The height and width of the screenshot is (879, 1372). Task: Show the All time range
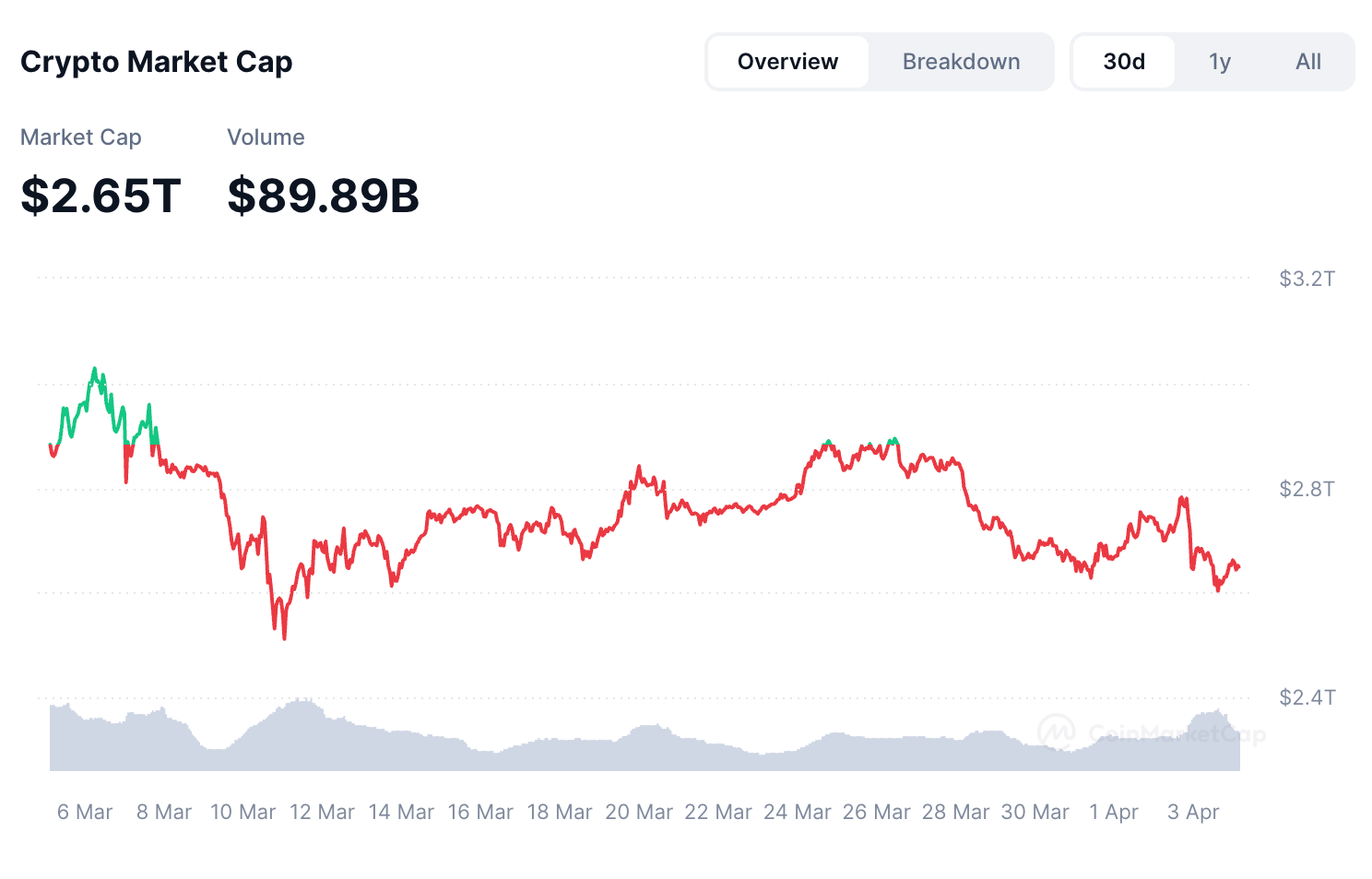pyautogui.click(x=1308, y=62)
